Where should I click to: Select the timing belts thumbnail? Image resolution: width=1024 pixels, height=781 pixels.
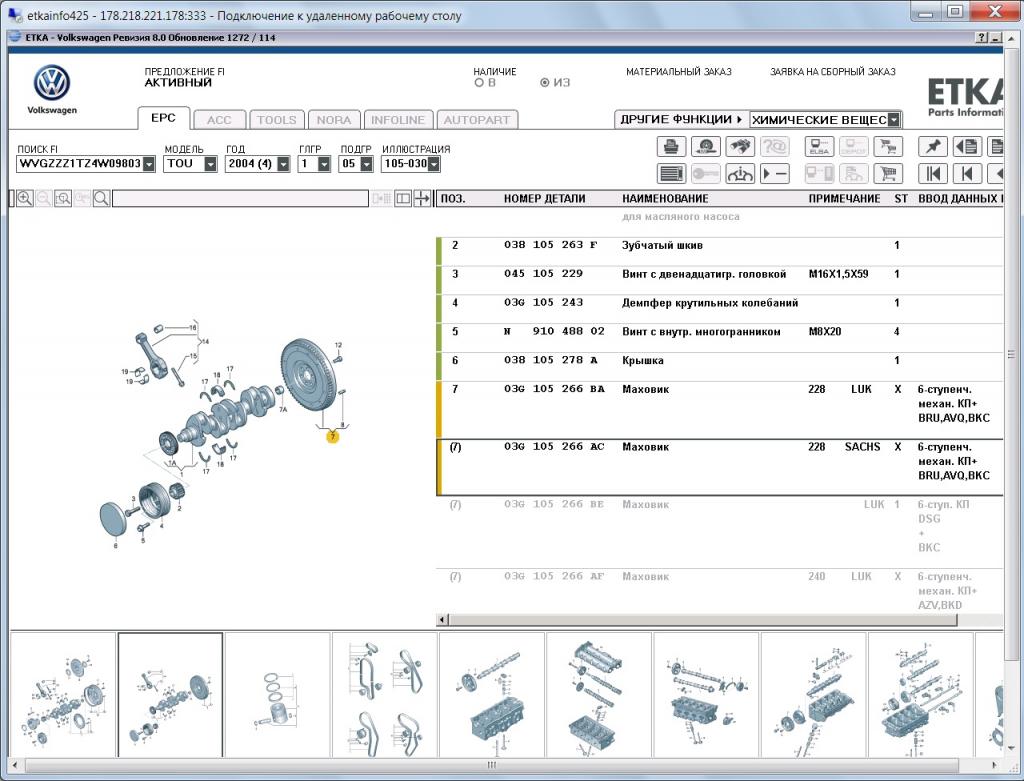point(385,695)
